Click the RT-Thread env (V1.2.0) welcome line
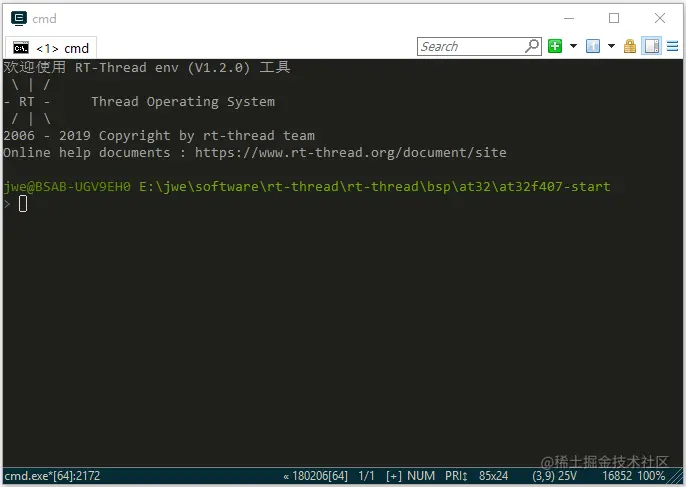The image size is (686, 487). (x=147, y=67)
